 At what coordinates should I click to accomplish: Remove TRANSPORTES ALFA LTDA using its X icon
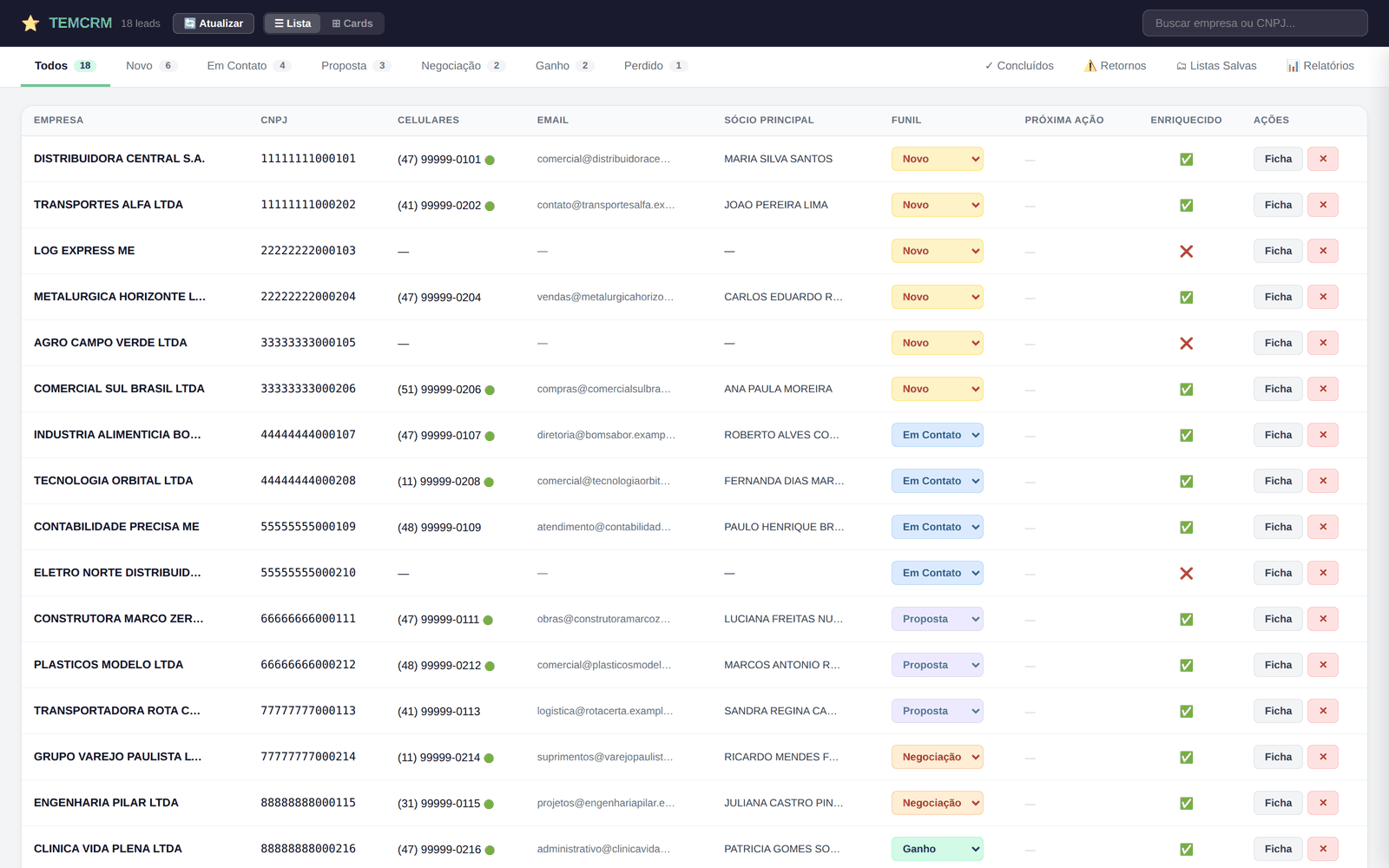tap(1323, 205)
